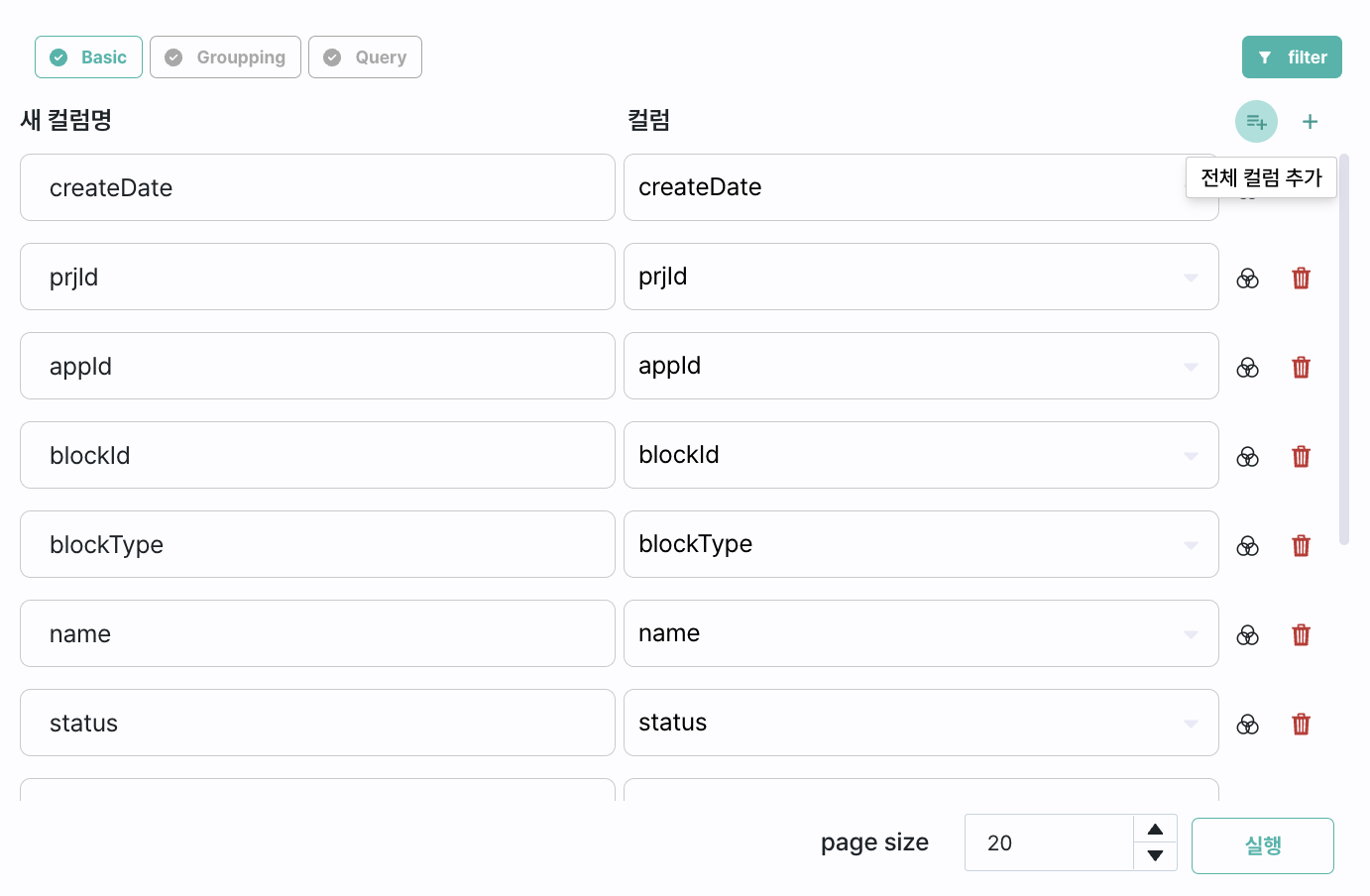This screenshot has height=896, width=1370.
Task: Edit the blockType new column name field
Action: pyautogui.click(x=317, y=544)
